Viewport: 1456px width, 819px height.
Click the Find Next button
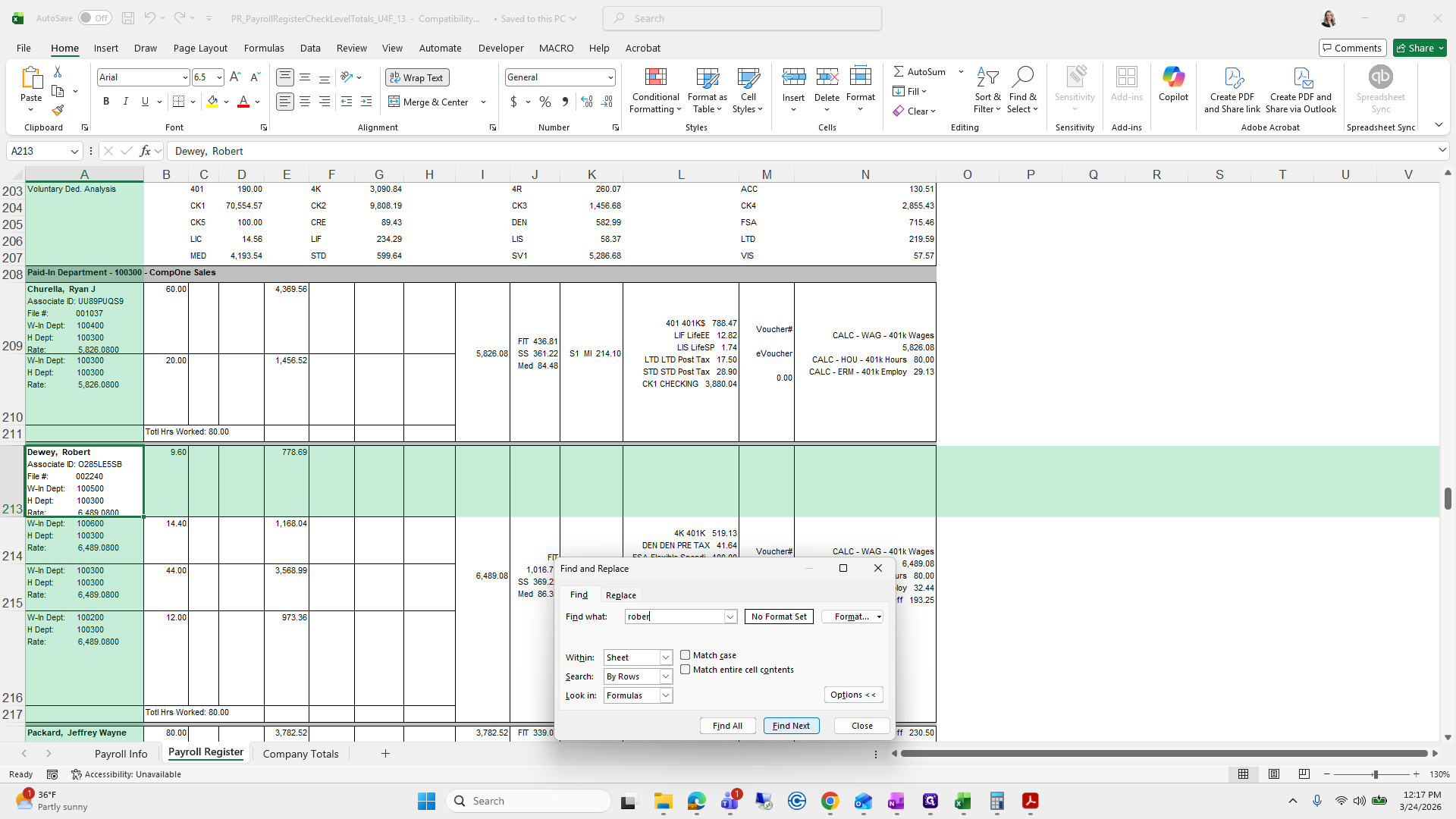(x=791, y=726)
